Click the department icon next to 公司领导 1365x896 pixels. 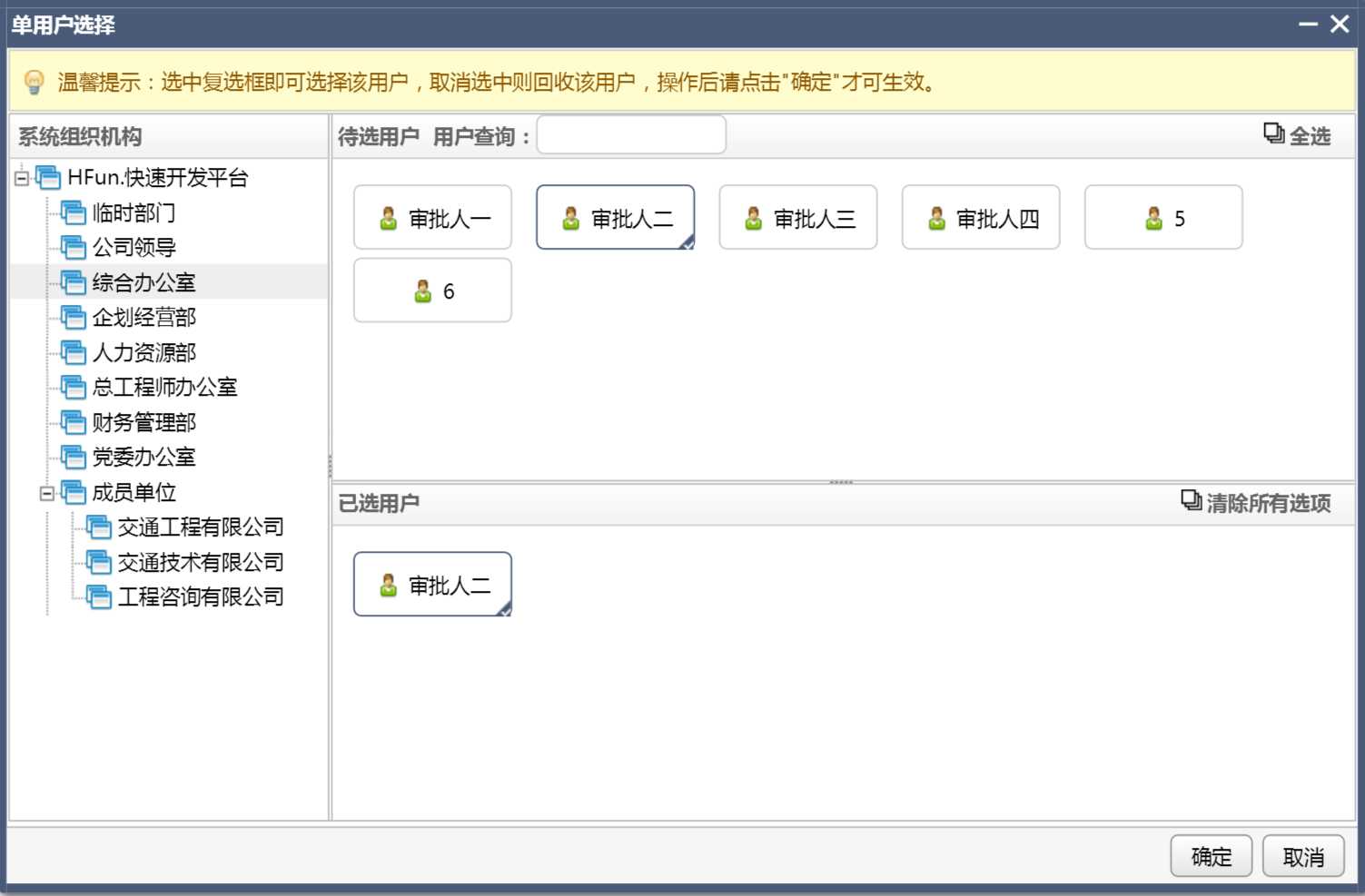73,247
